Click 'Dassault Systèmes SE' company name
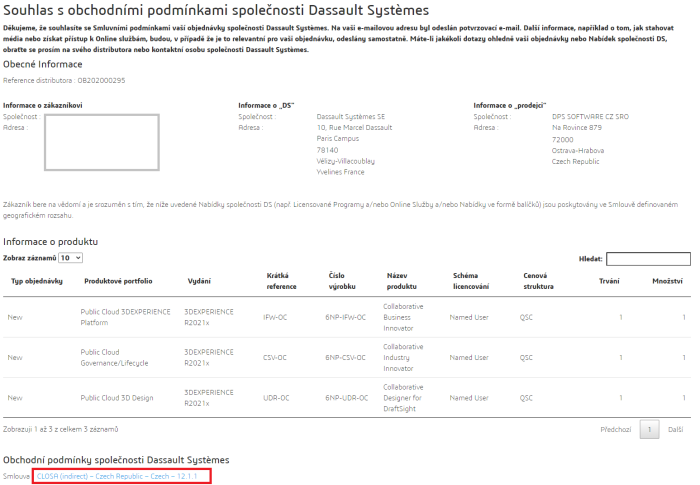Image resolution: width=700 pixels, height=485 pixels. click(351, 117)
